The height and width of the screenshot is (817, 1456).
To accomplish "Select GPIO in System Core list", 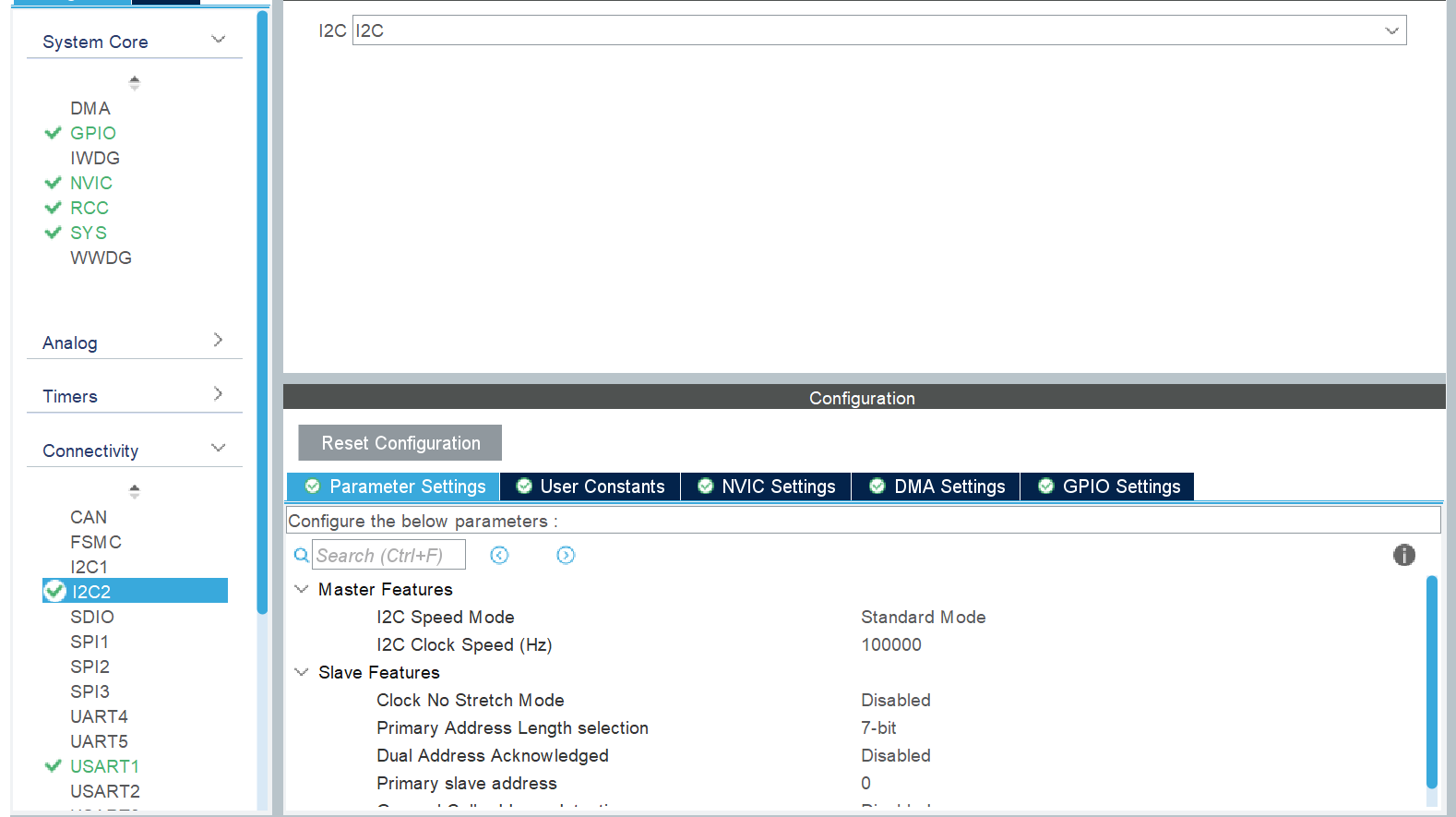I will (x=92, y=133).
